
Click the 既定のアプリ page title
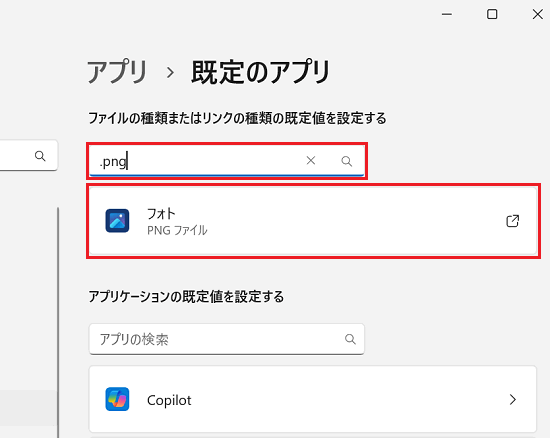coord(261,72)
